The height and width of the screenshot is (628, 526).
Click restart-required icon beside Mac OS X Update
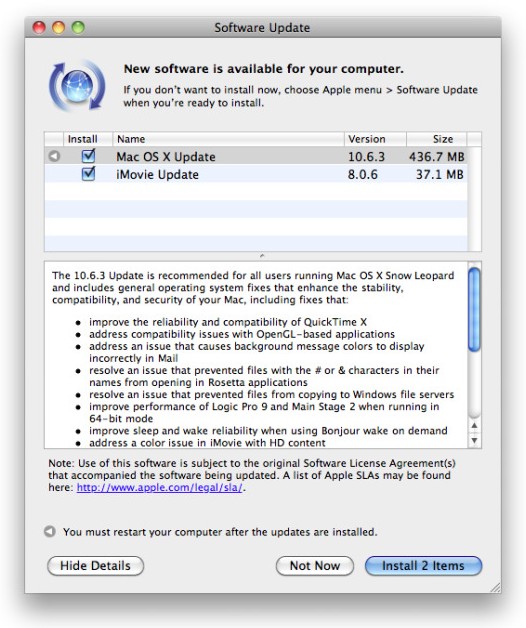tap(54, 156)
